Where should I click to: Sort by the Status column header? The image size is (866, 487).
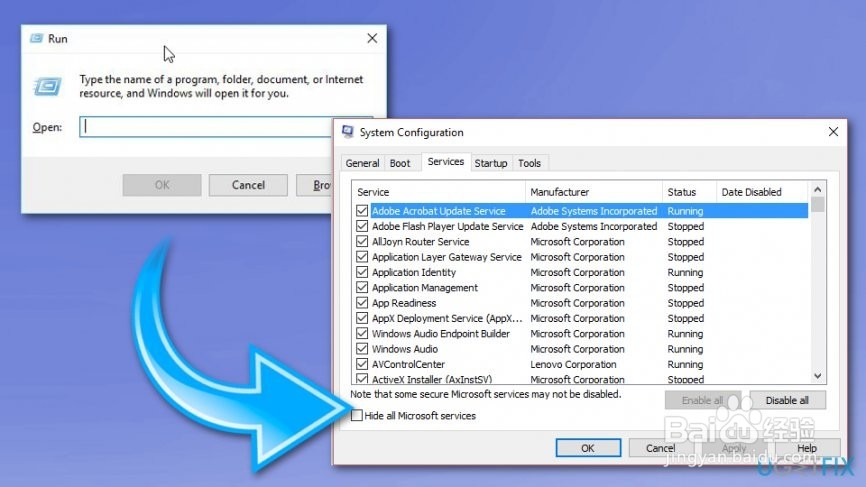click(689, 192)
